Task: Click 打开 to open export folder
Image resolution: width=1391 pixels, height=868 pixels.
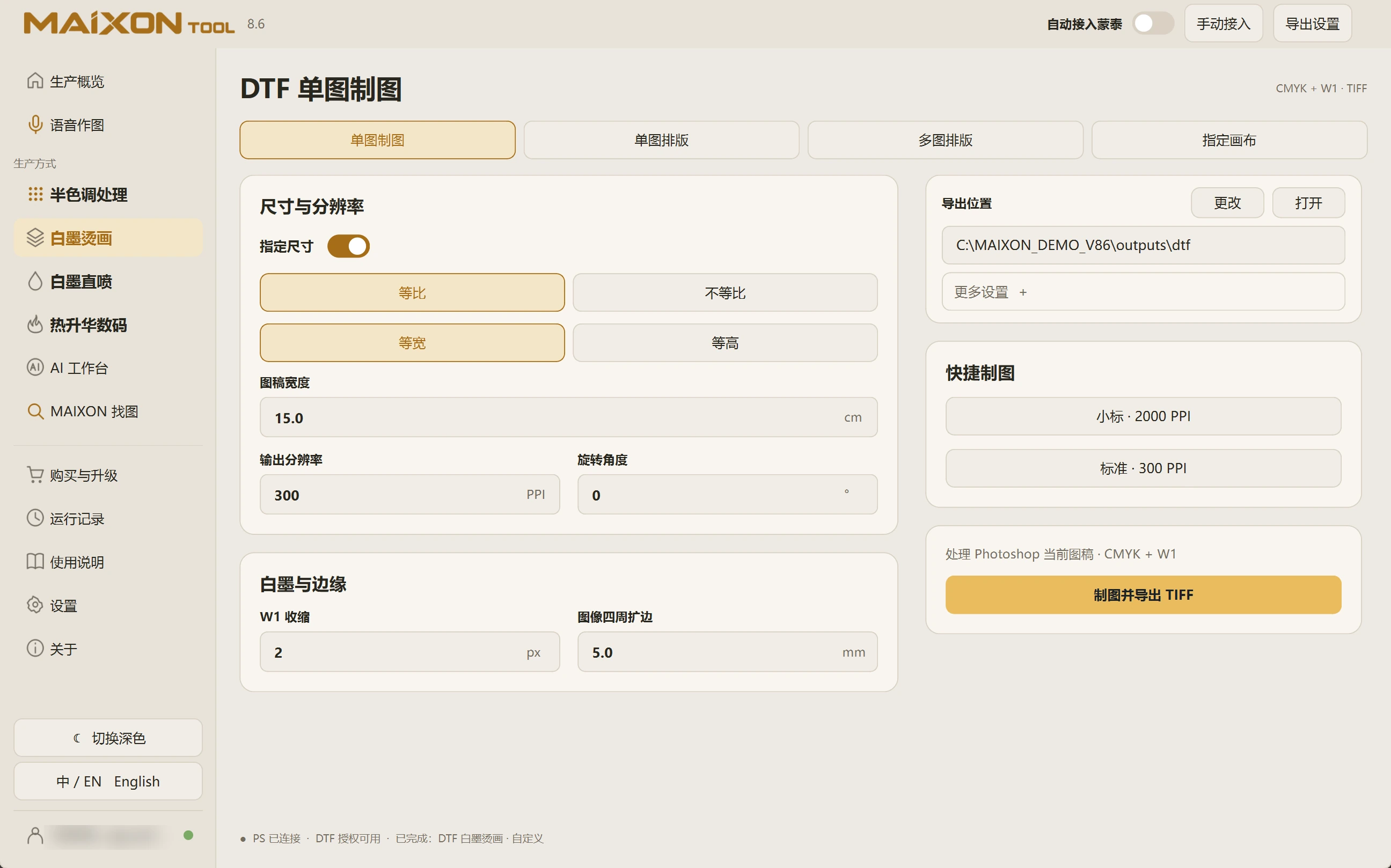Action: pyautogui.click(x=1308, y=203)
